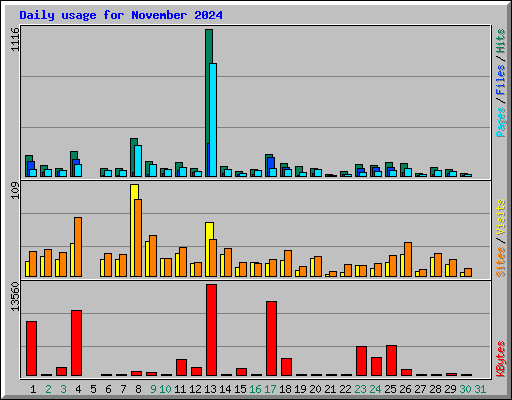Click day label 5 on the x-axis

(93, 389)
